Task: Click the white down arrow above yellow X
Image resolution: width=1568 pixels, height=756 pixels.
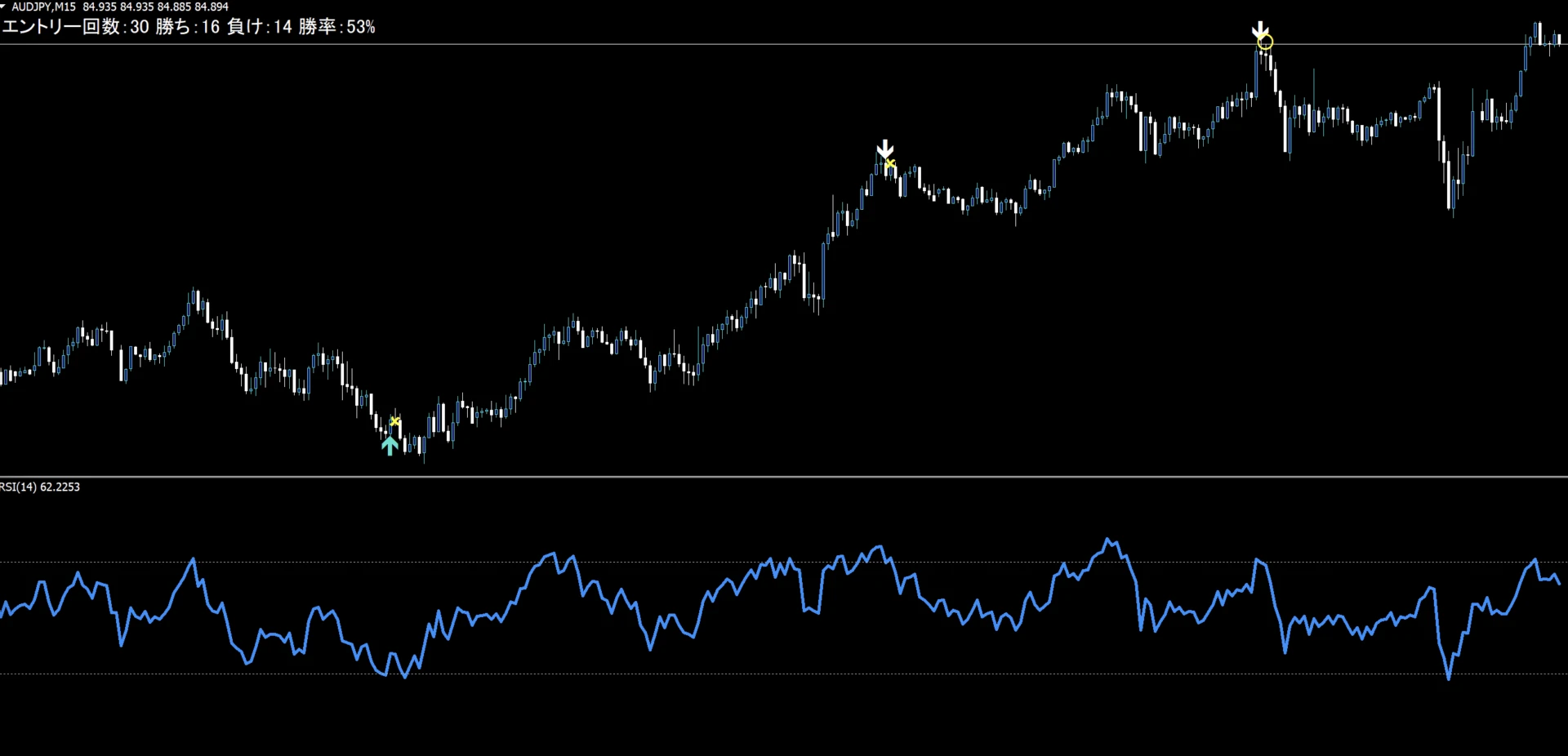Action: (x=884, y=149)
